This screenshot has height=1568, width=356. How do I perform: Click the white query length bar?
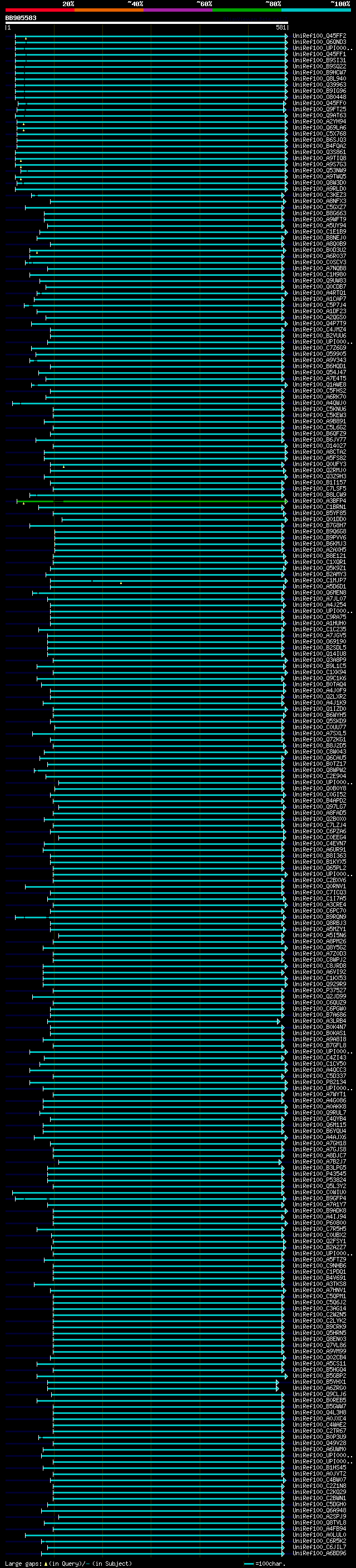(147, 22)
